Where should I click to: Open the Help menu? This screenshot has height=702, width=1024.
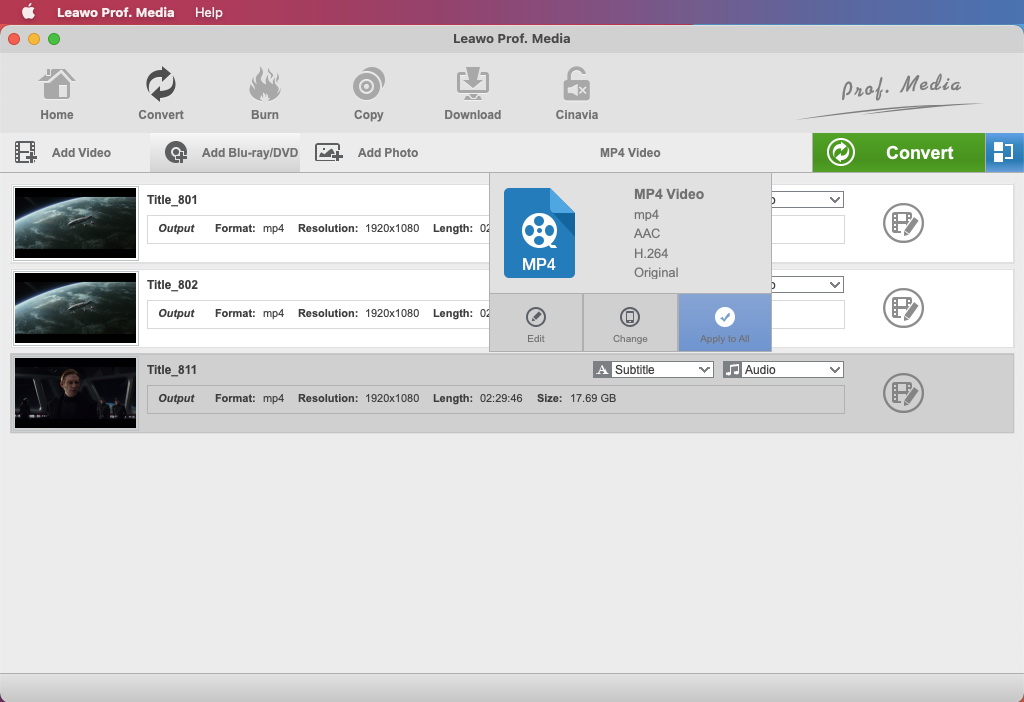[x=209, y=12]
